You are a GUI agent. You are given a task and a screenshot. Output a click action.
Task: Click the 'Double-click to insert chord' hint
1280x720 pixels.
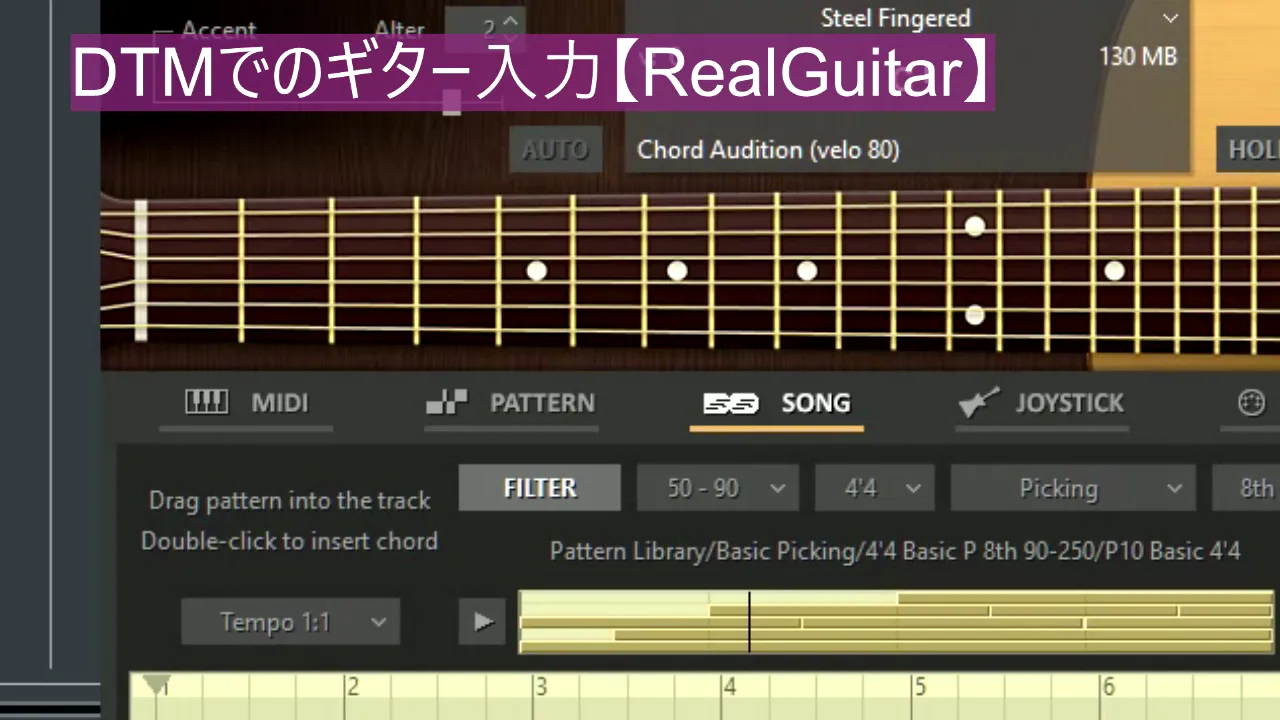(289, 541)
